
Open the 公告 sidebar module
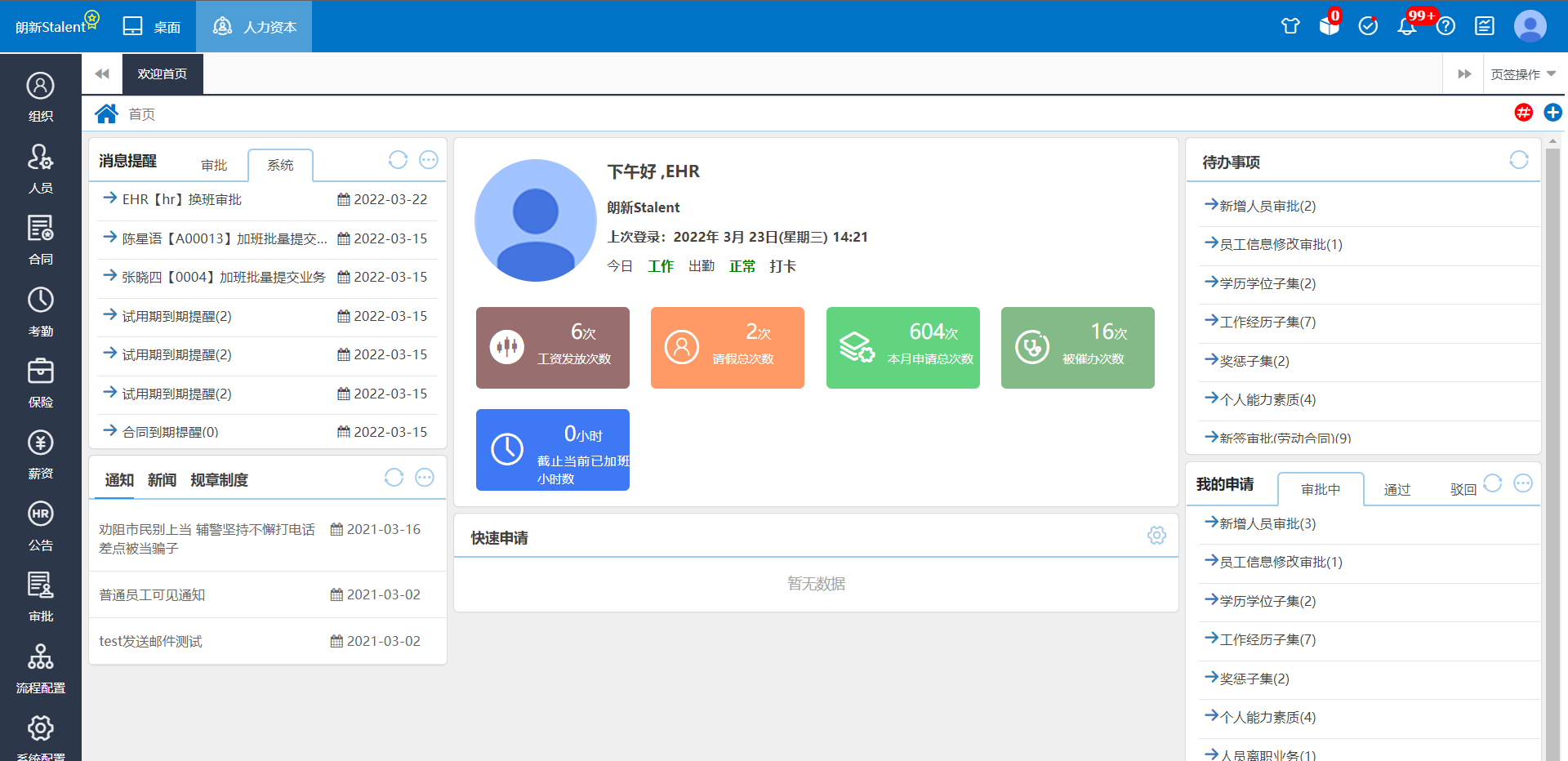(x=41, y=526)
